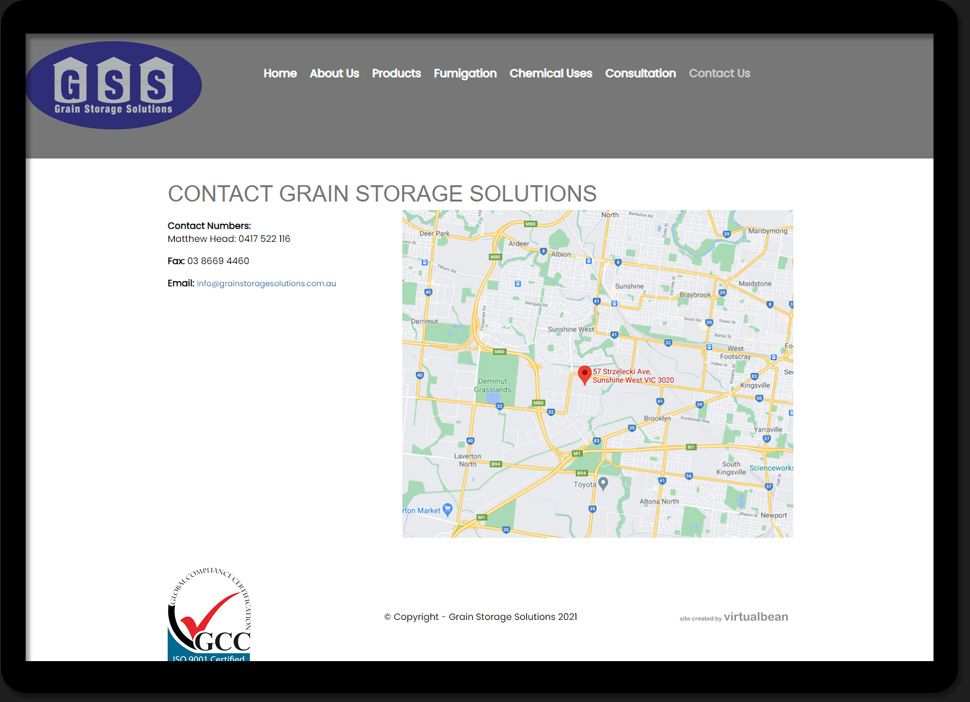Click the blue market pin icon on map
The height and width of the screenshot is (702, 970).
pyautogui.click(x=447, y=509)
